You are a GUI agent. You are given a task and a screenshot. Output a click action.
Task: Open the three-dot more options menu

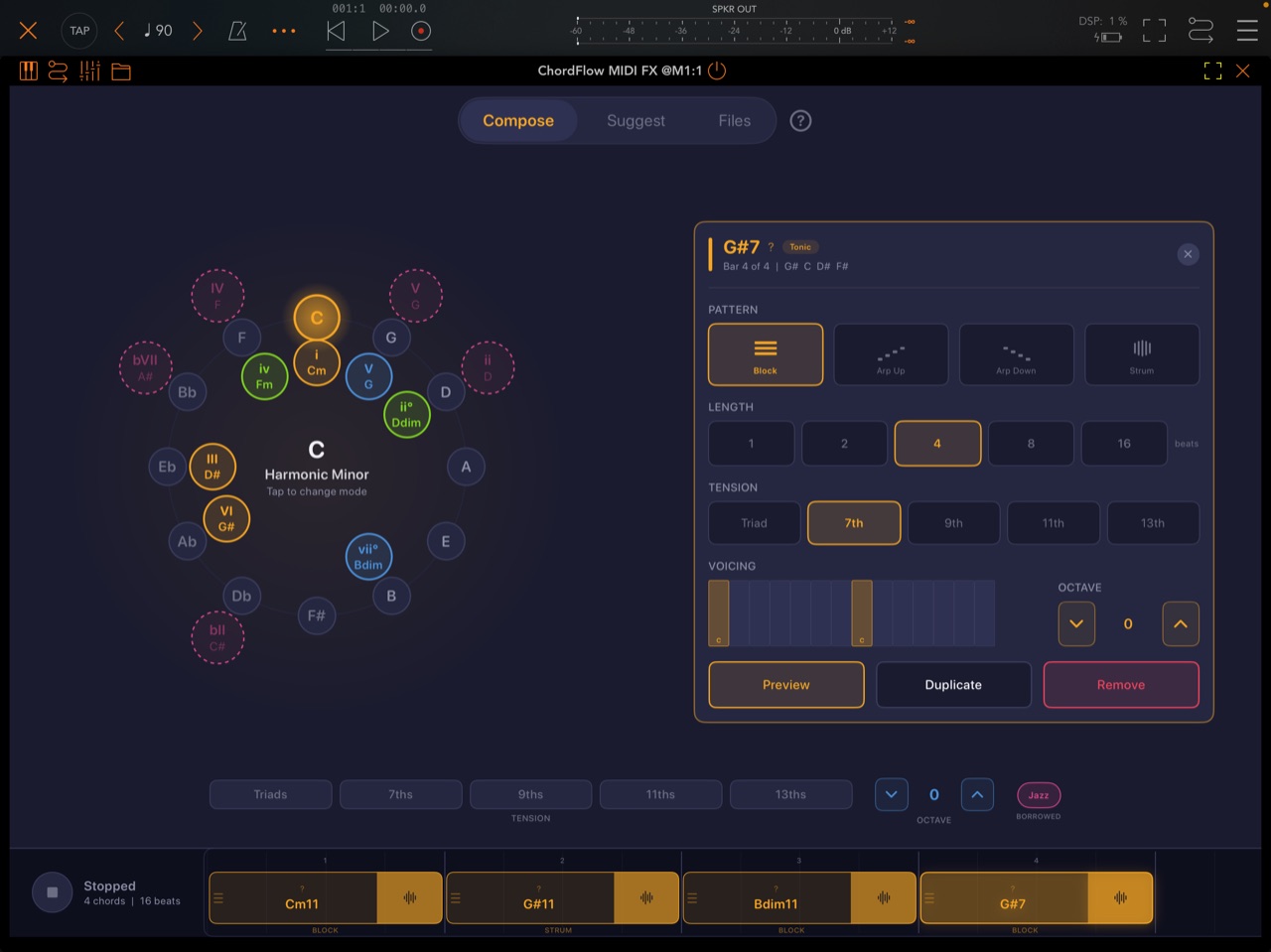284,31
